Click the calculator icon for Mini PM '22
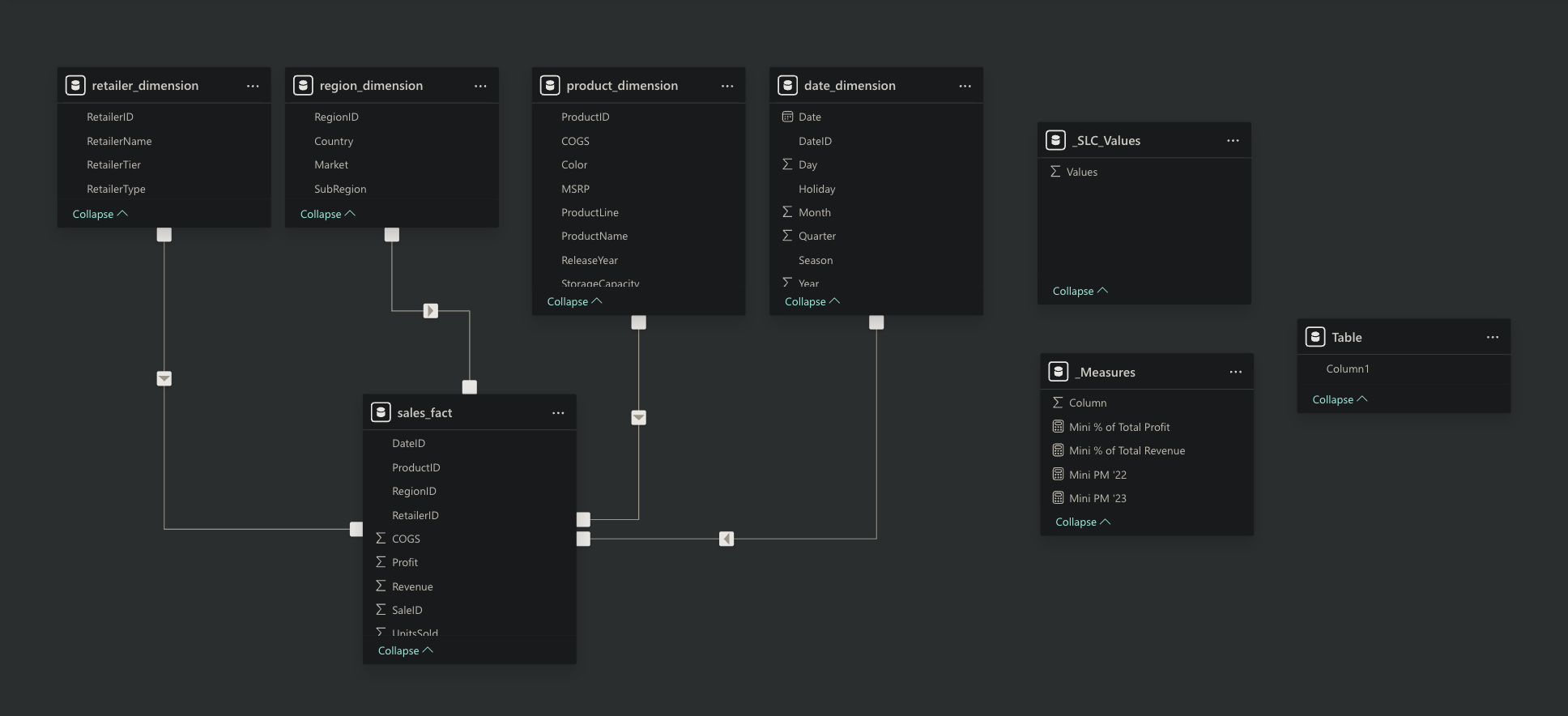The width and height of the screenshot is (1568, 716). point(1058,475)
